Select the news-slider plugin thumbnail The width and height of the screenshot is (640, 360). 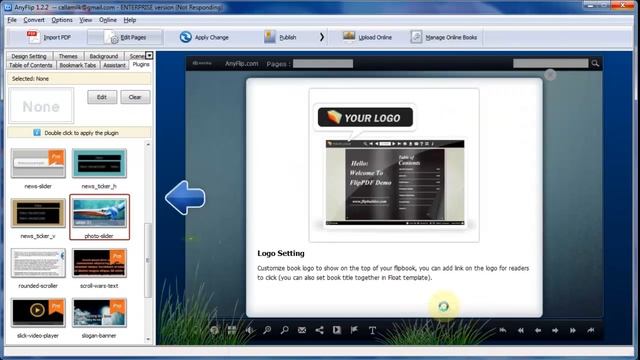[38, 164]
